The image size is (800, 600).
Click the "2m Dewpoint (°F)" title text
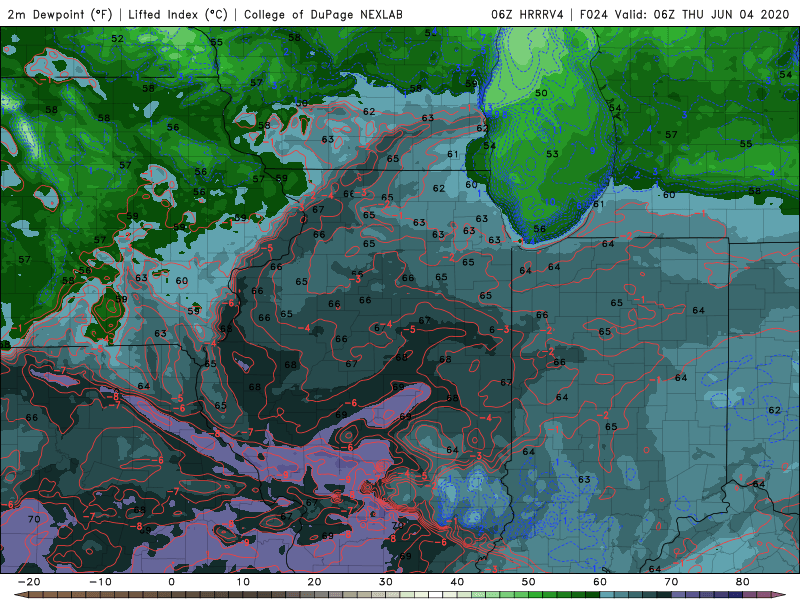point(60,14)
